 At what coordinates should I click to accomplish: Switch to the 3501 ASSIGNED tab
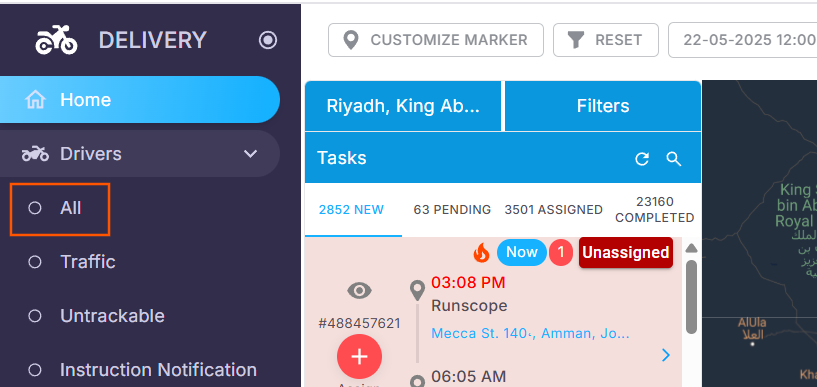tap(553, 210)
